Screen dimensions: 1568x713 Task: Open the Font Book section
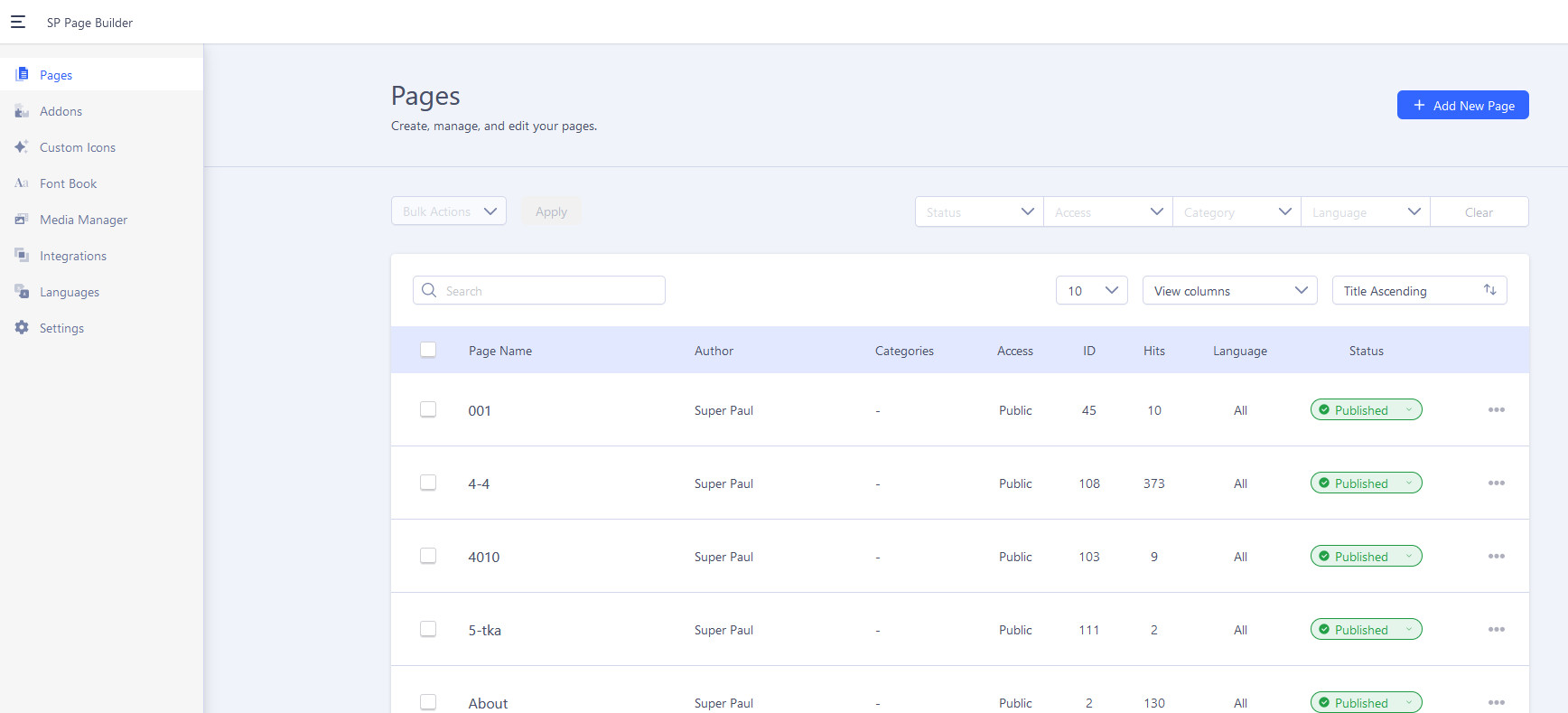68,183
